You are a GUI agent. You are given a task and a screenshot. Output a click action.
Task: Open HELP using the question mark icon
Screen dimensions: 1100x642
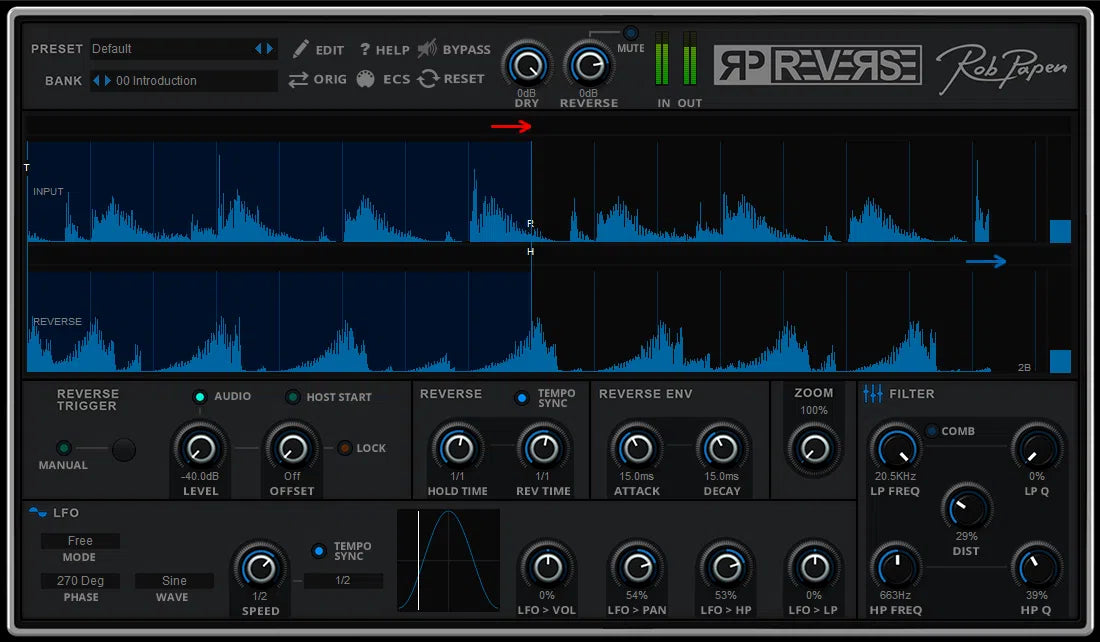coord(366,48)
